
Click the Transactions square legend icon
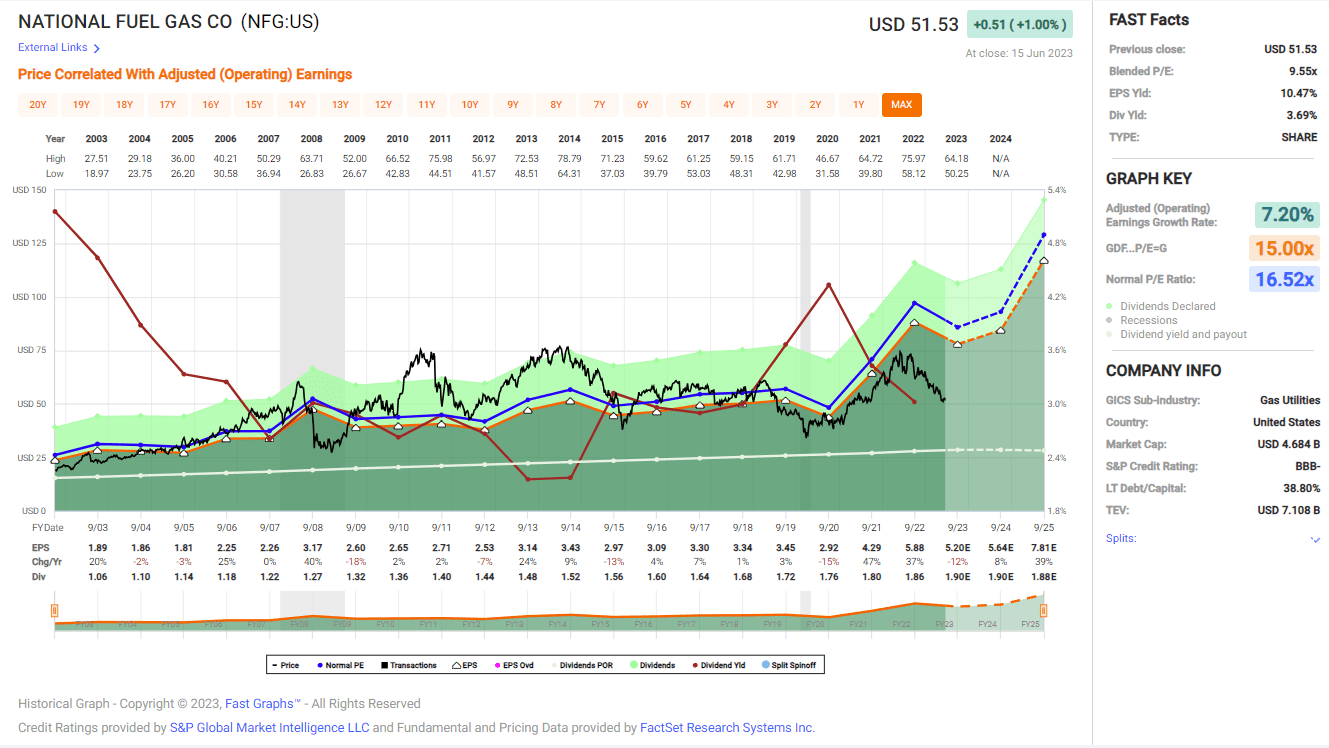tap(385, 666)
